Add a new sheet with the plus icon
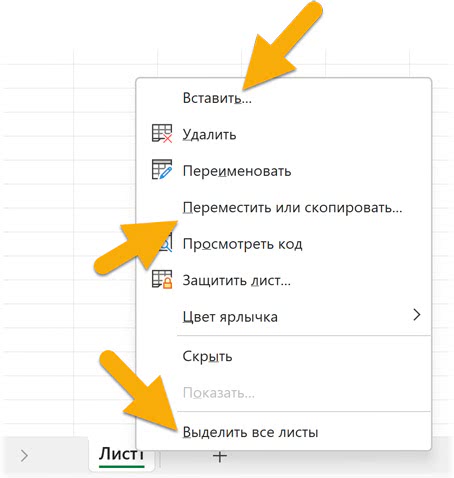This screenshot has width=454, height=478. [220, 456]
